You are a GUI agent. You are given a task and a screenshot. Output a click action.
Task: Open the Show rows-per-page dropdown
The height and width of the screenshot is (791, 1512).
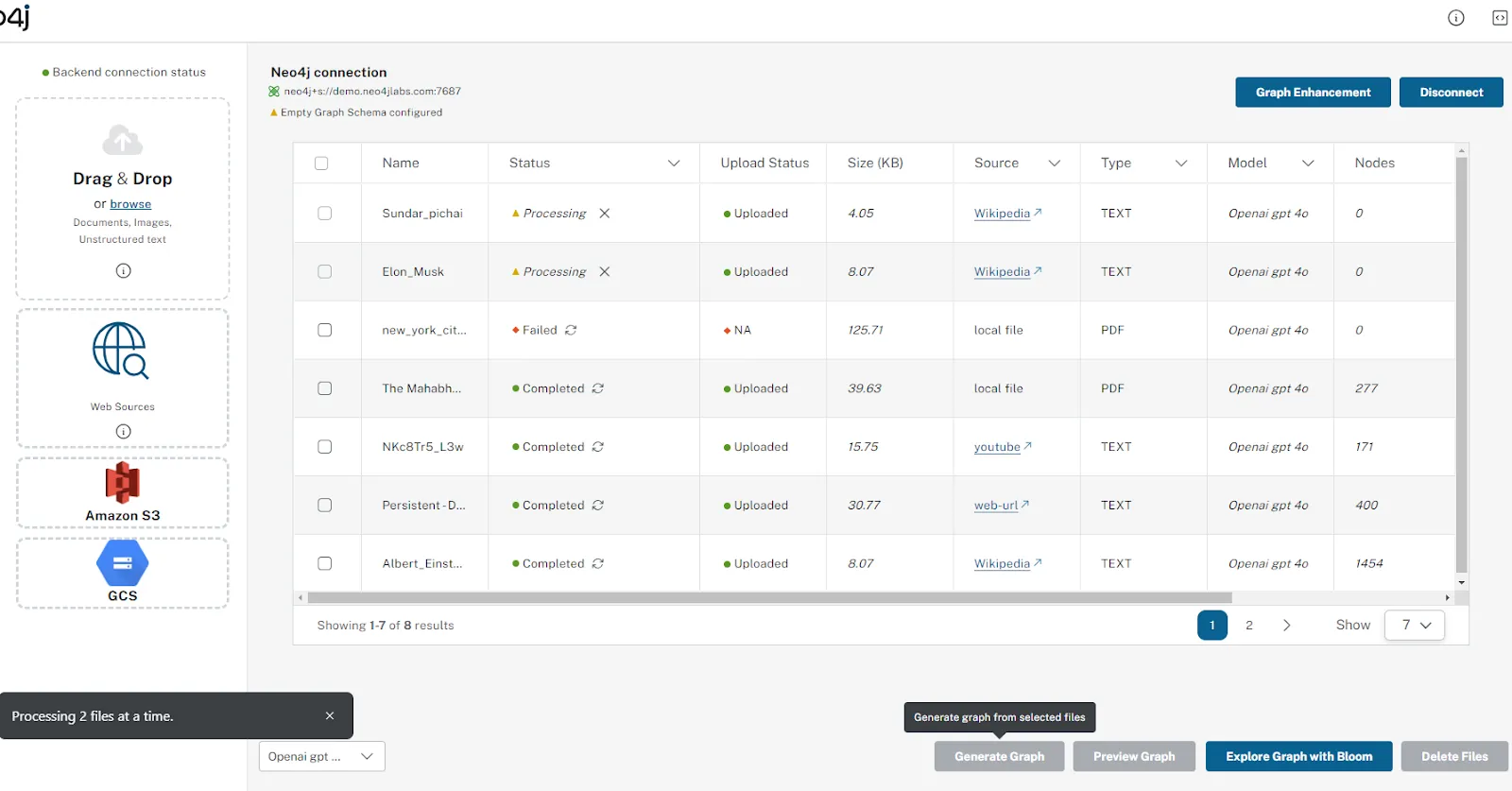[1415, 625]
